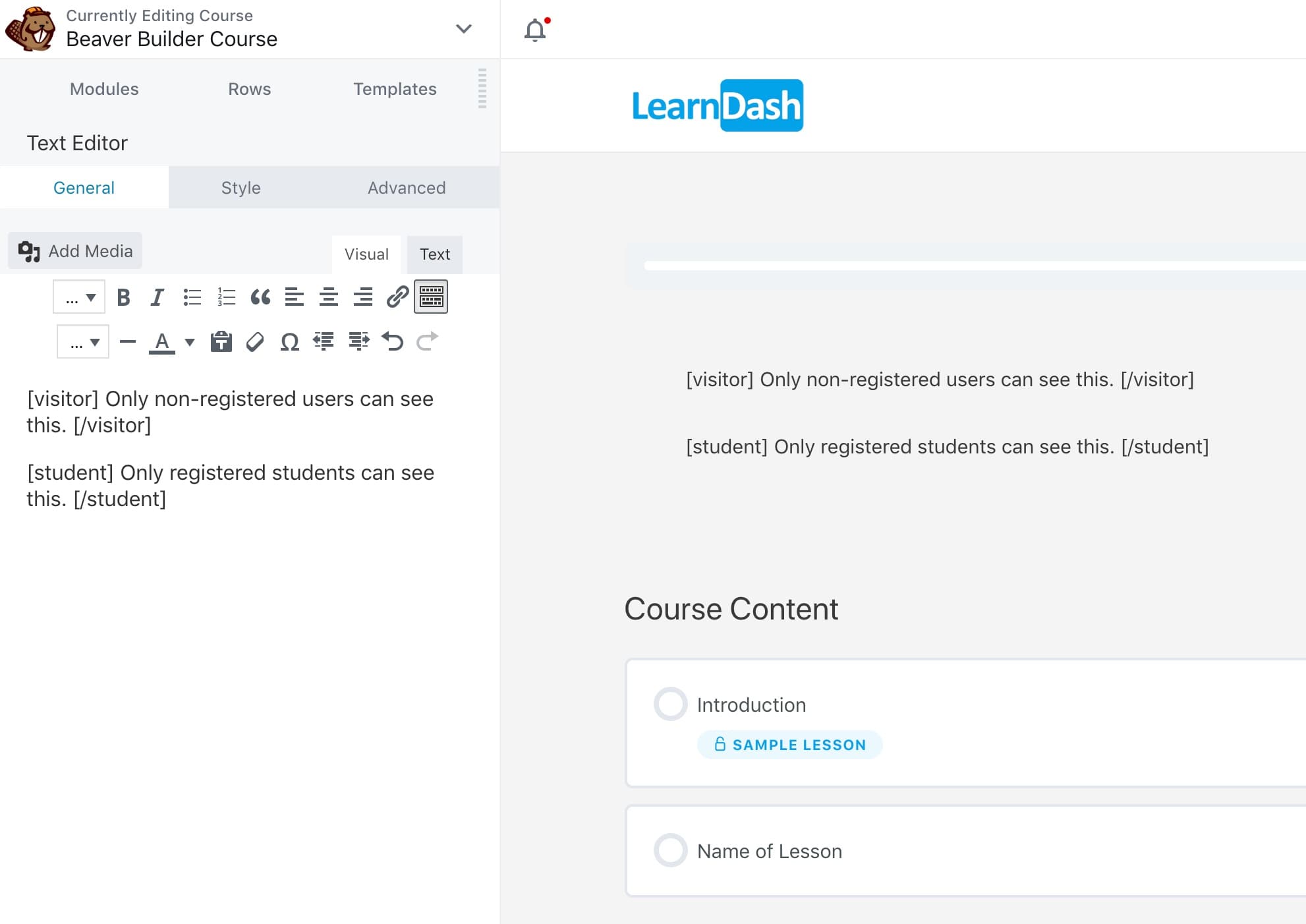1306x924 pixels.
Task: Open the dropdown in the second toolbar row
Action: pyautogui.click(x=83, y=342)
